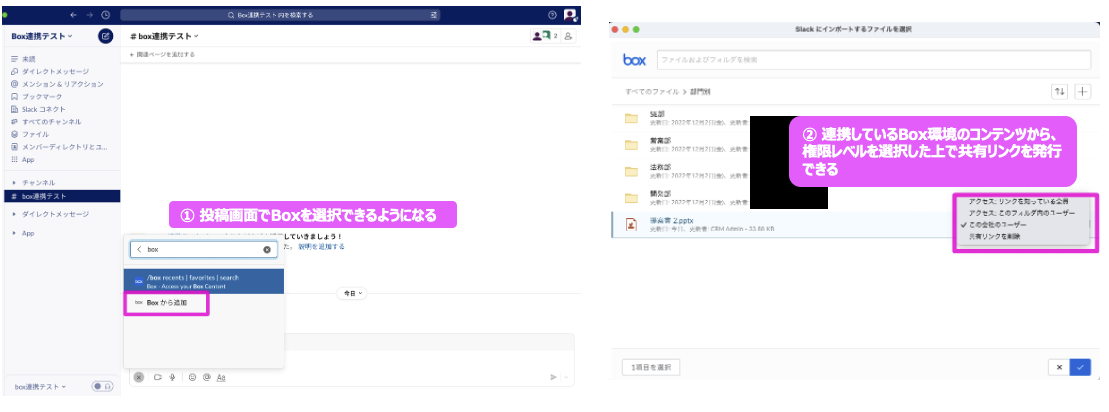Image resolution: width=1109 pixels, height=412 pixels.
Task: Choose アクセス: このフォルダ内のユーザー
Action: point(1021,213)
